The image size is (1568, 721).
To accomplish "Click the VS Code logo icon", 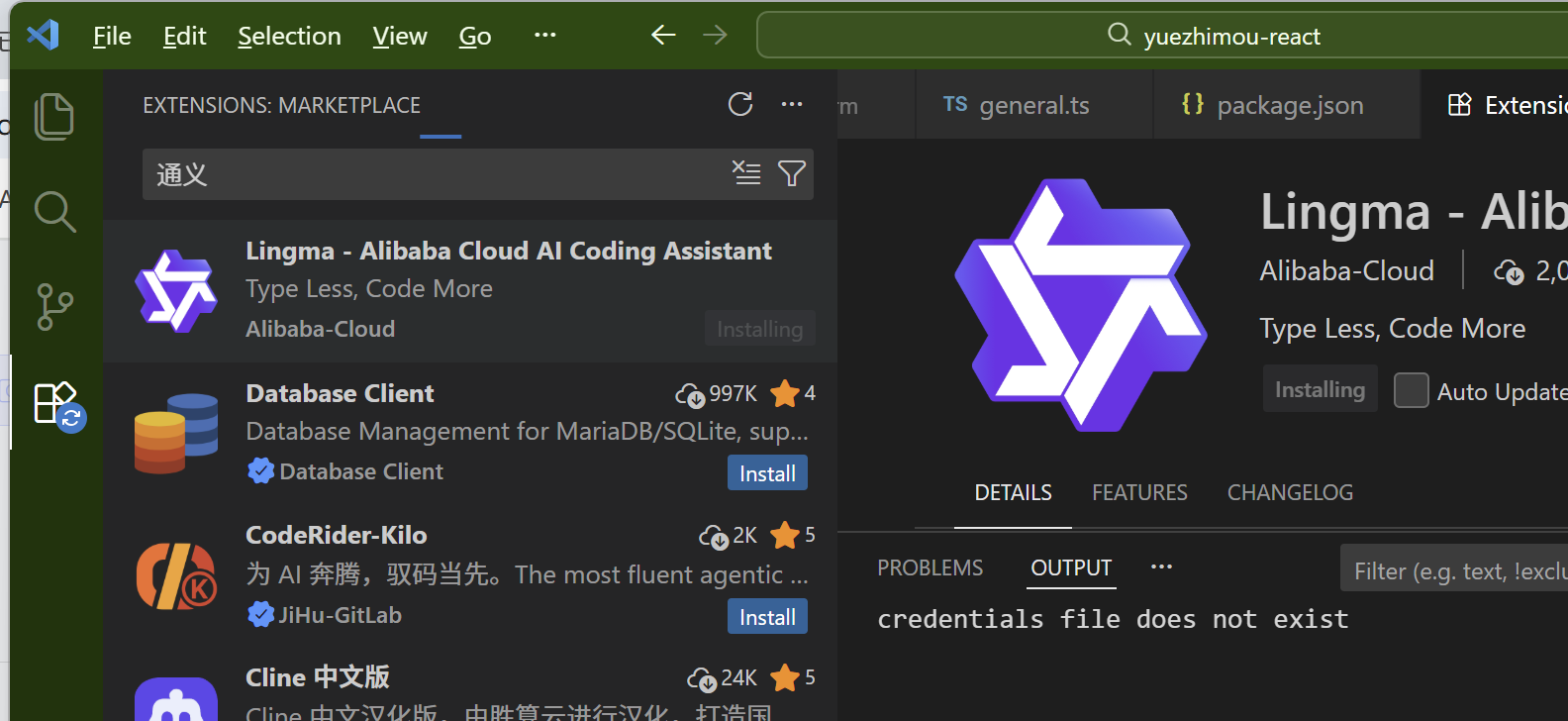I will [43, 36].
